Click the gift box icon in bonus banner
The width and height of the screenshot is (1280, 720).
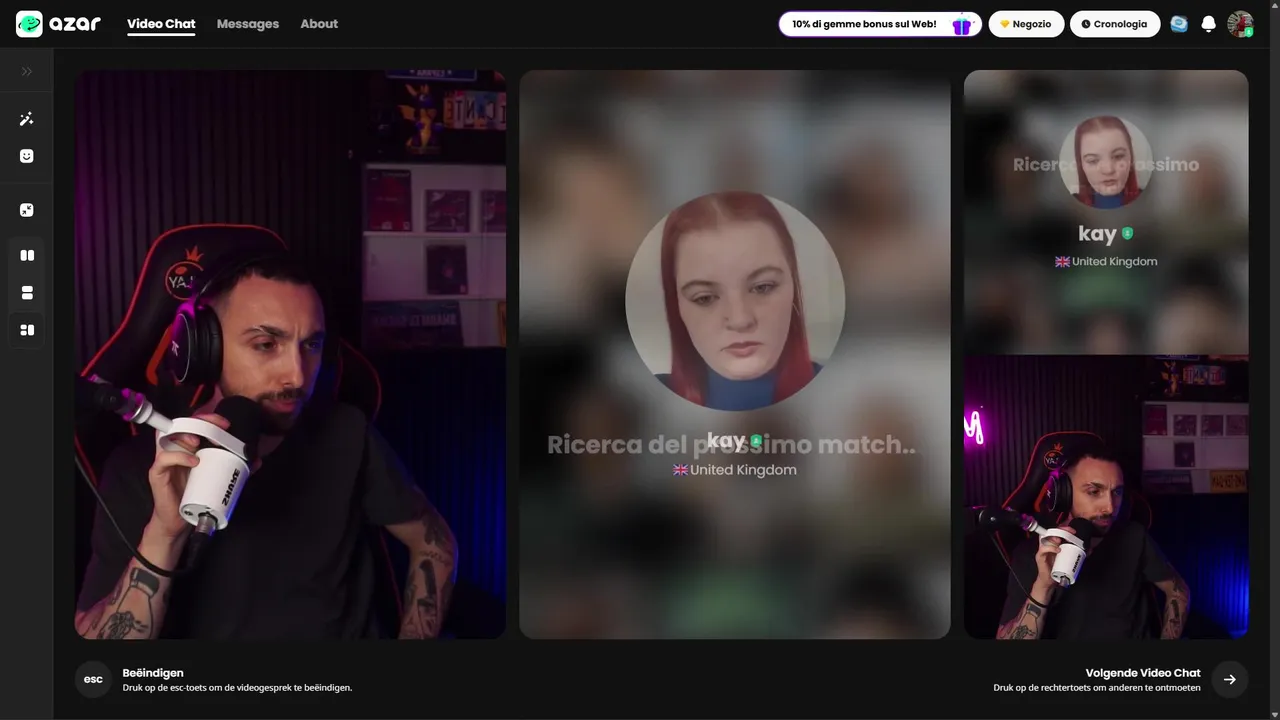[x=961, y=25]
